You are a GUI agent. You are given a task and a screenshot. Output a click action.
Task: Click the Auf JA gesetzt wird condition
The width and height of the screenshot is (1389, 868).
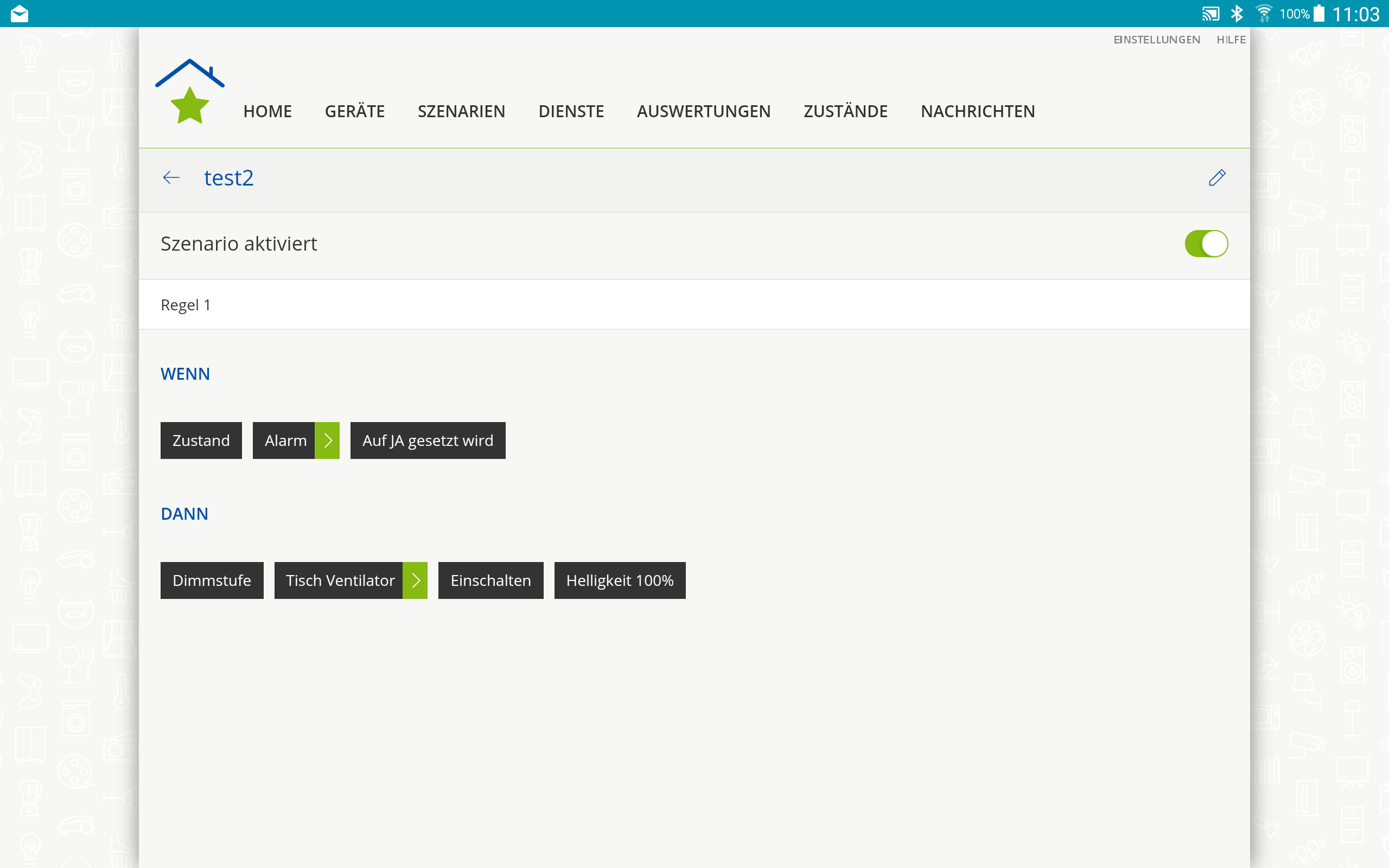(x=428, y=441)
